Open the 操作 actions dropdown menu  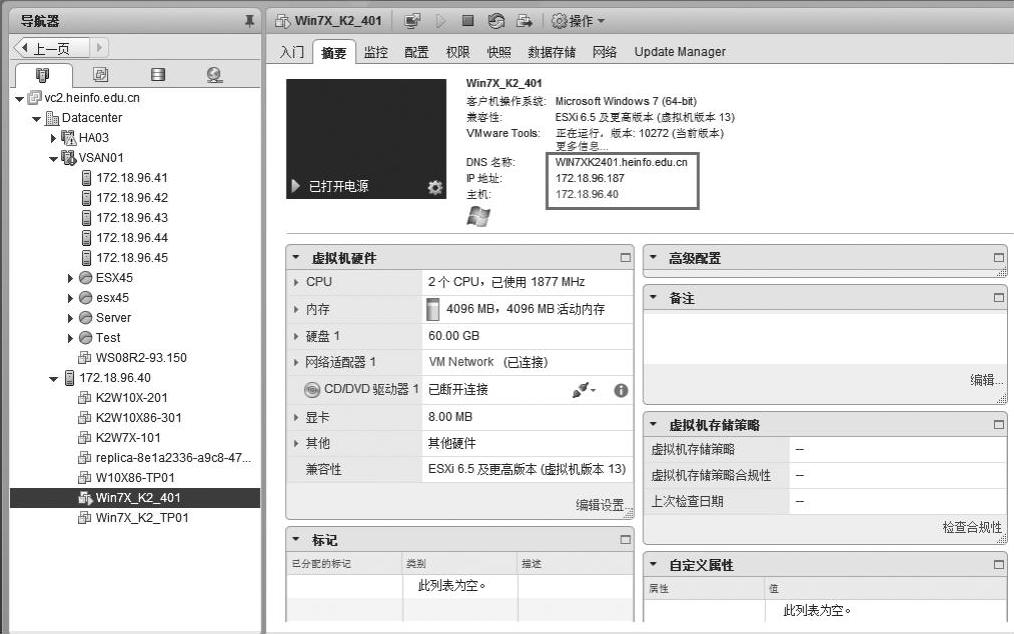pos(579,21)
